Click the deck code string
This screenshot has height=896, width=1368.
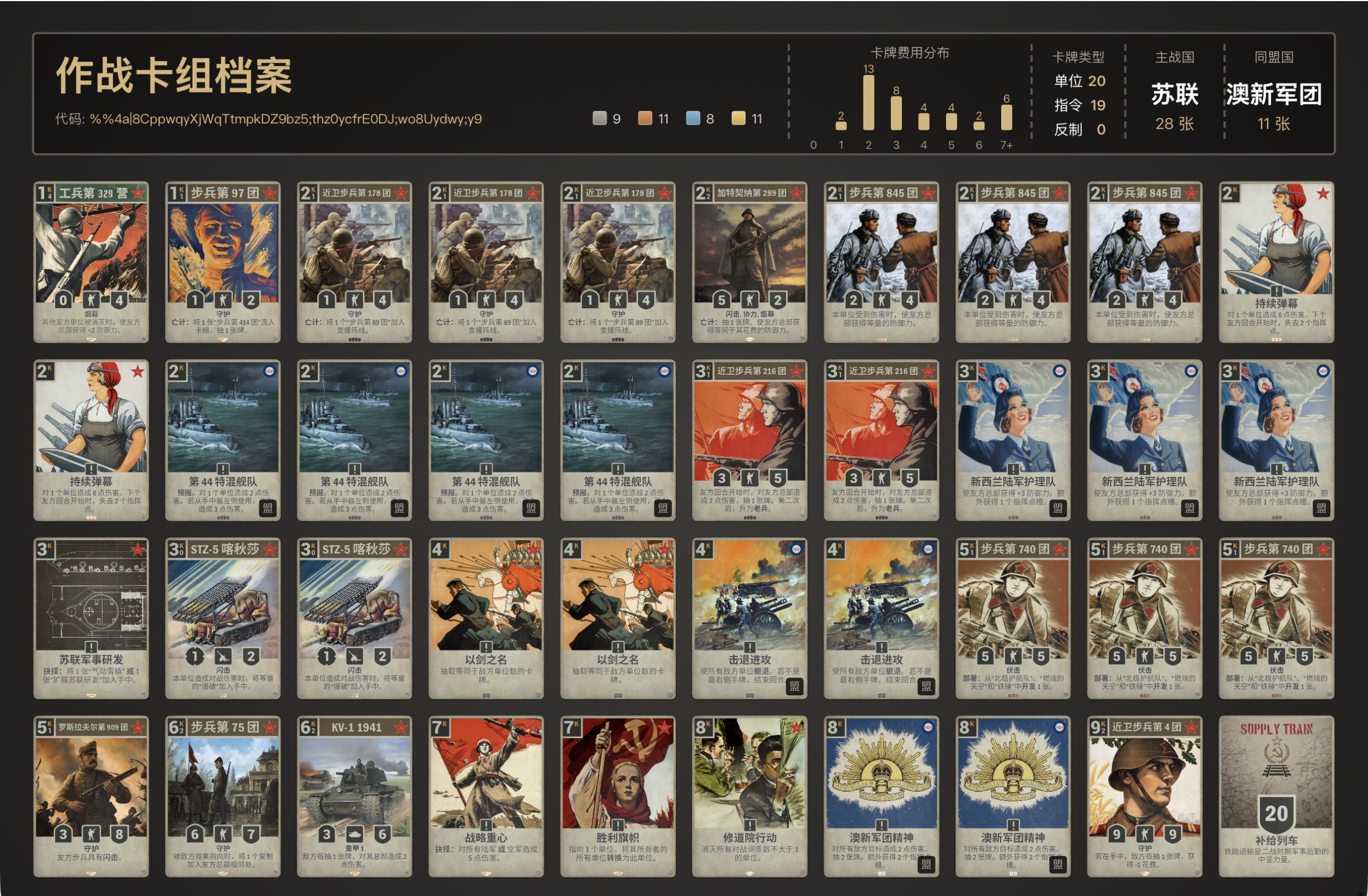pyautogui.click(x=286, y=119)
